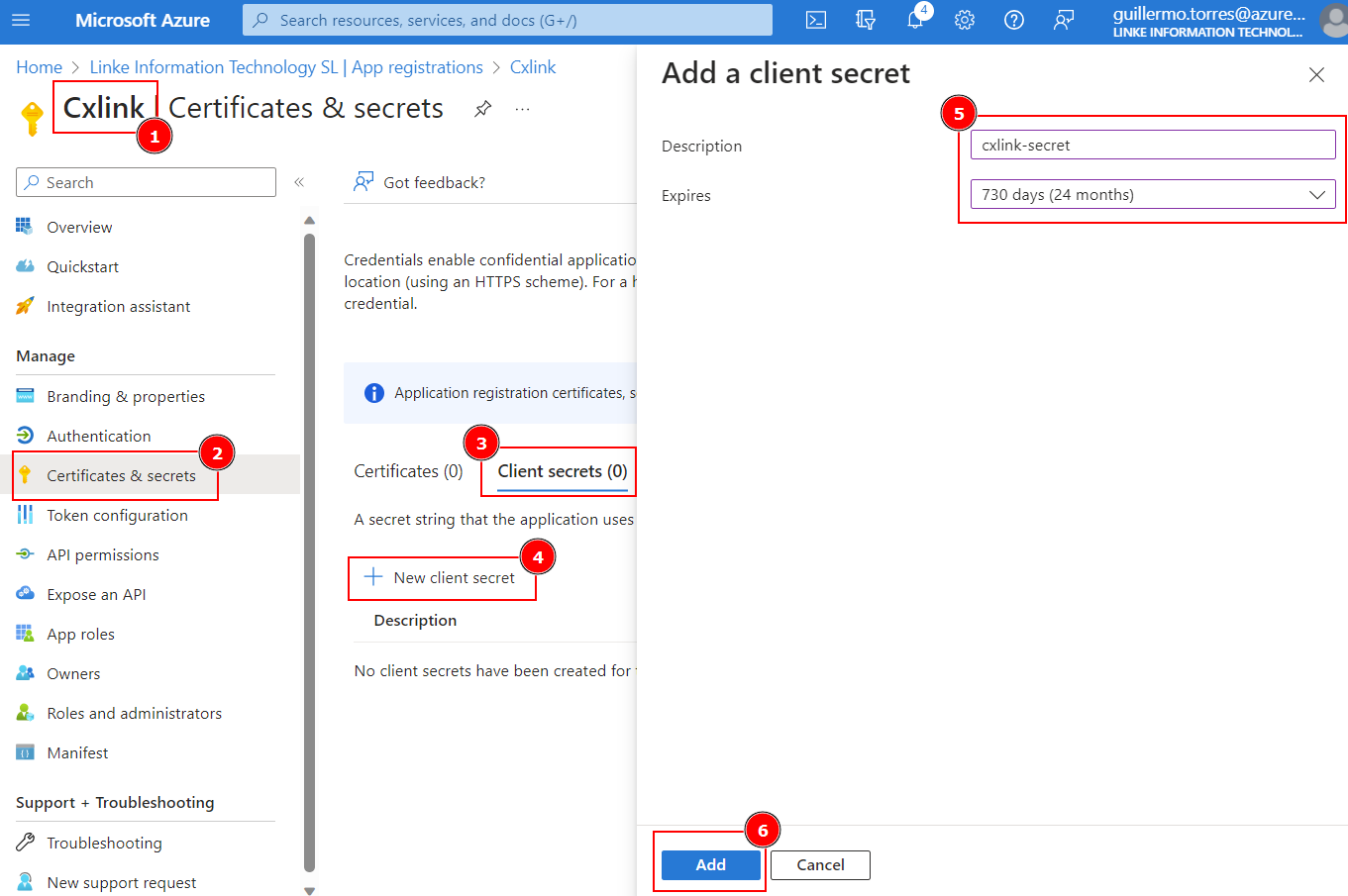This screenshot has width=1348, height=896.
Task: Click the Description column header
Action: [415, 621]
